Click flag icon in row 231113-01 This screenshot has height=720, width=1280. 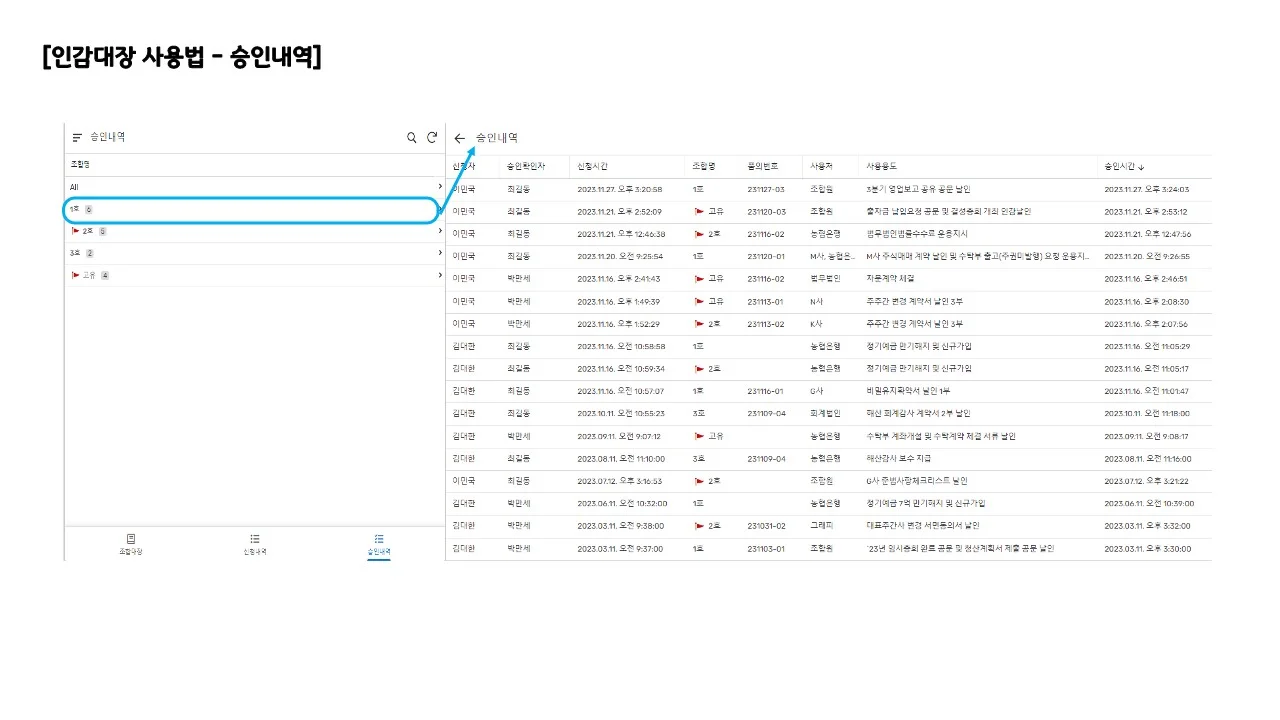pos(698,301)
